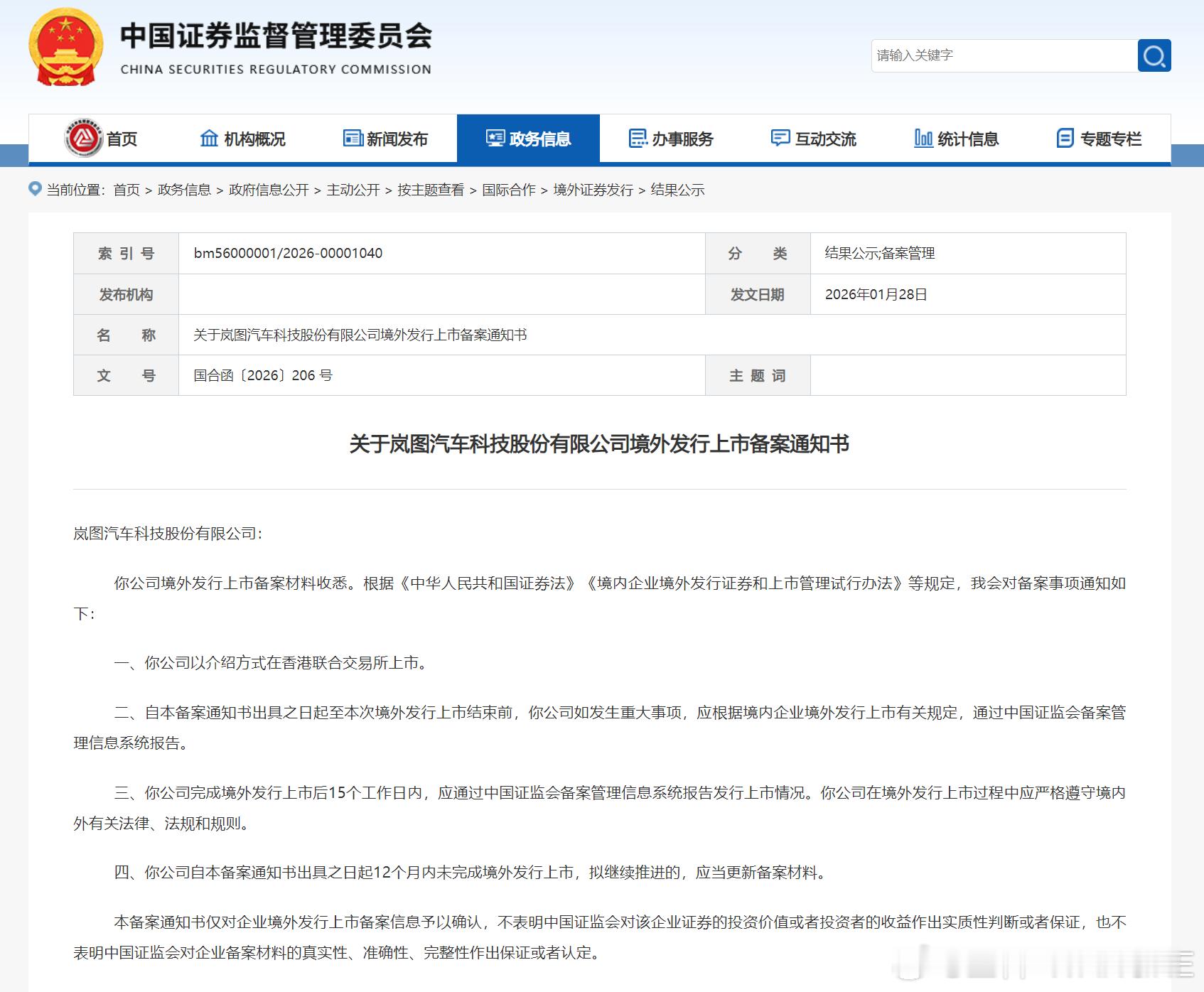Click the 中国证券监督管理委员会 site title

tap(276, 36)
